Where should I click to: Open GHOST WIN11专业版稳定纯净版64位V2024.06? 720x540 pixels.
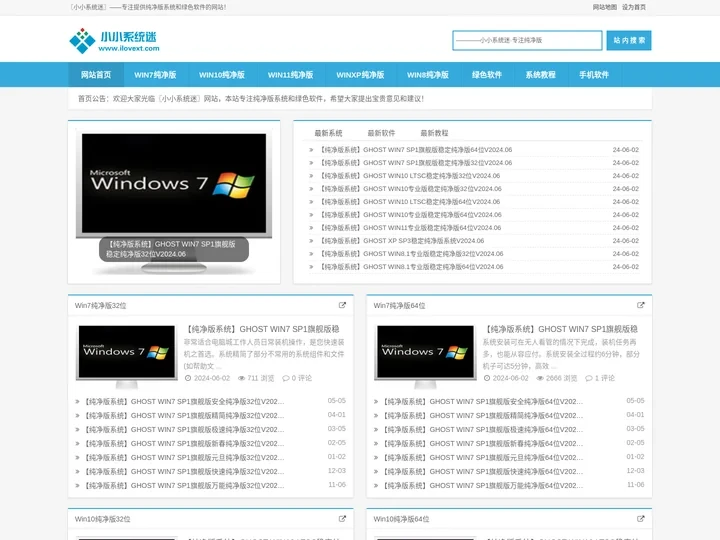(410, 228)
